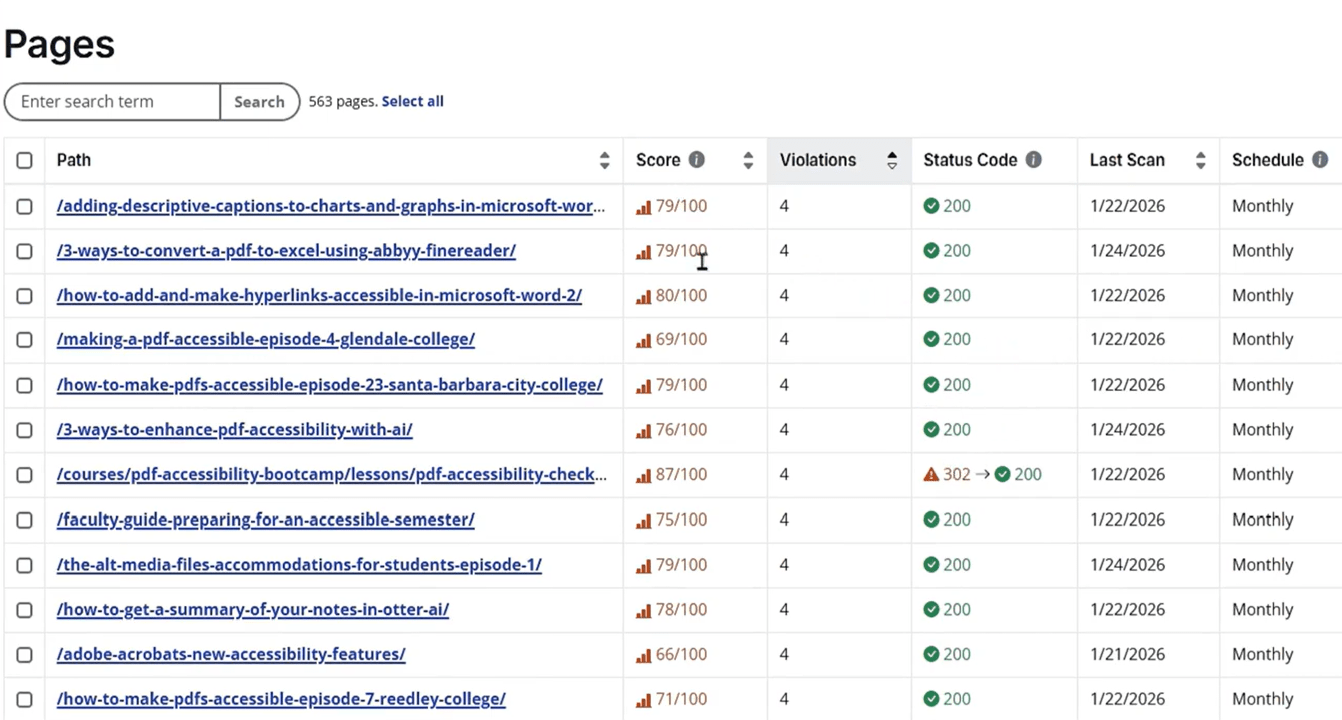1342x720 pixels.
Task: Select the checkbox for adobe-acrobats-new-accessibility-features
Action: 24,654
